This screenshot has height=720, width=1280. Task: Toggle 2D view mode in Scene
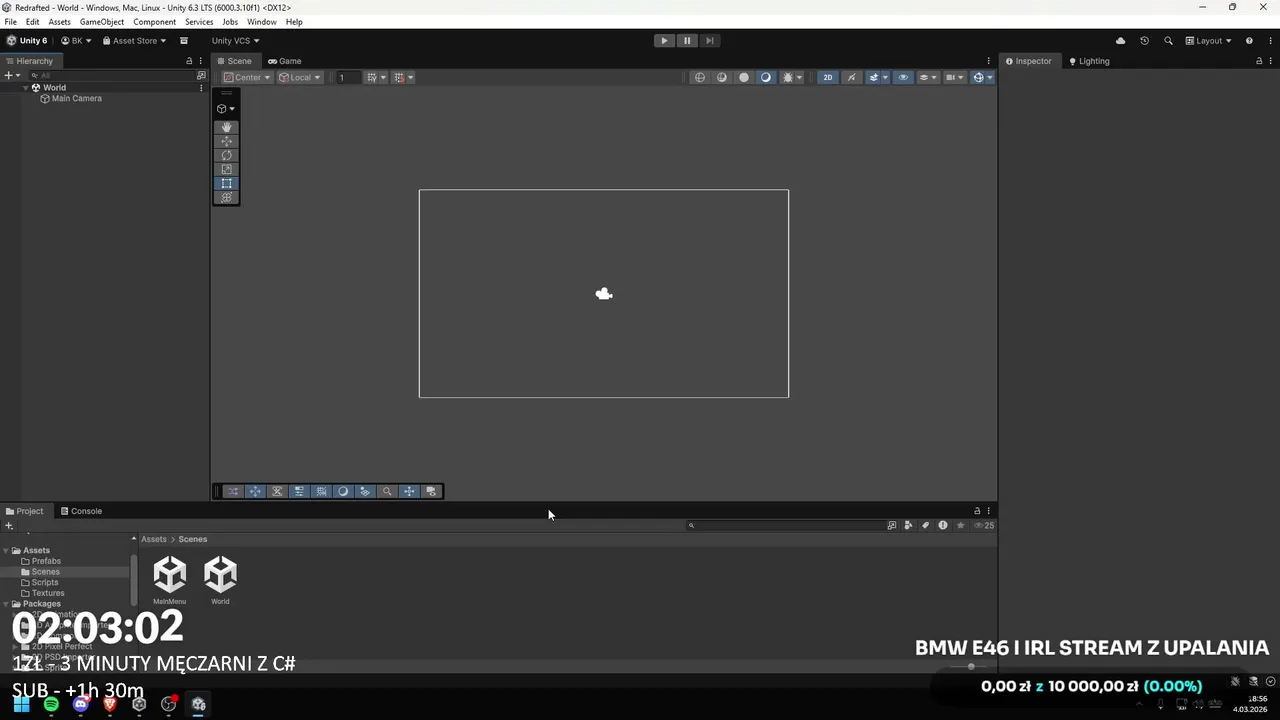point(827,77)
